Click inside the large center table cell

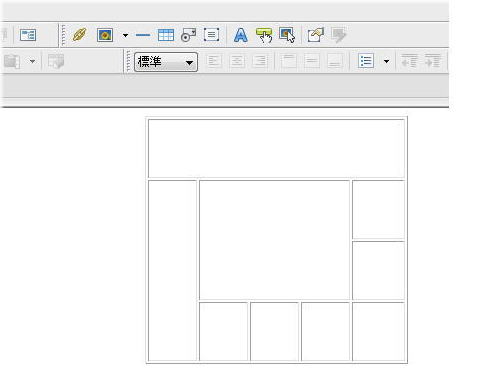pyautogui.click(x=274, y=240)
